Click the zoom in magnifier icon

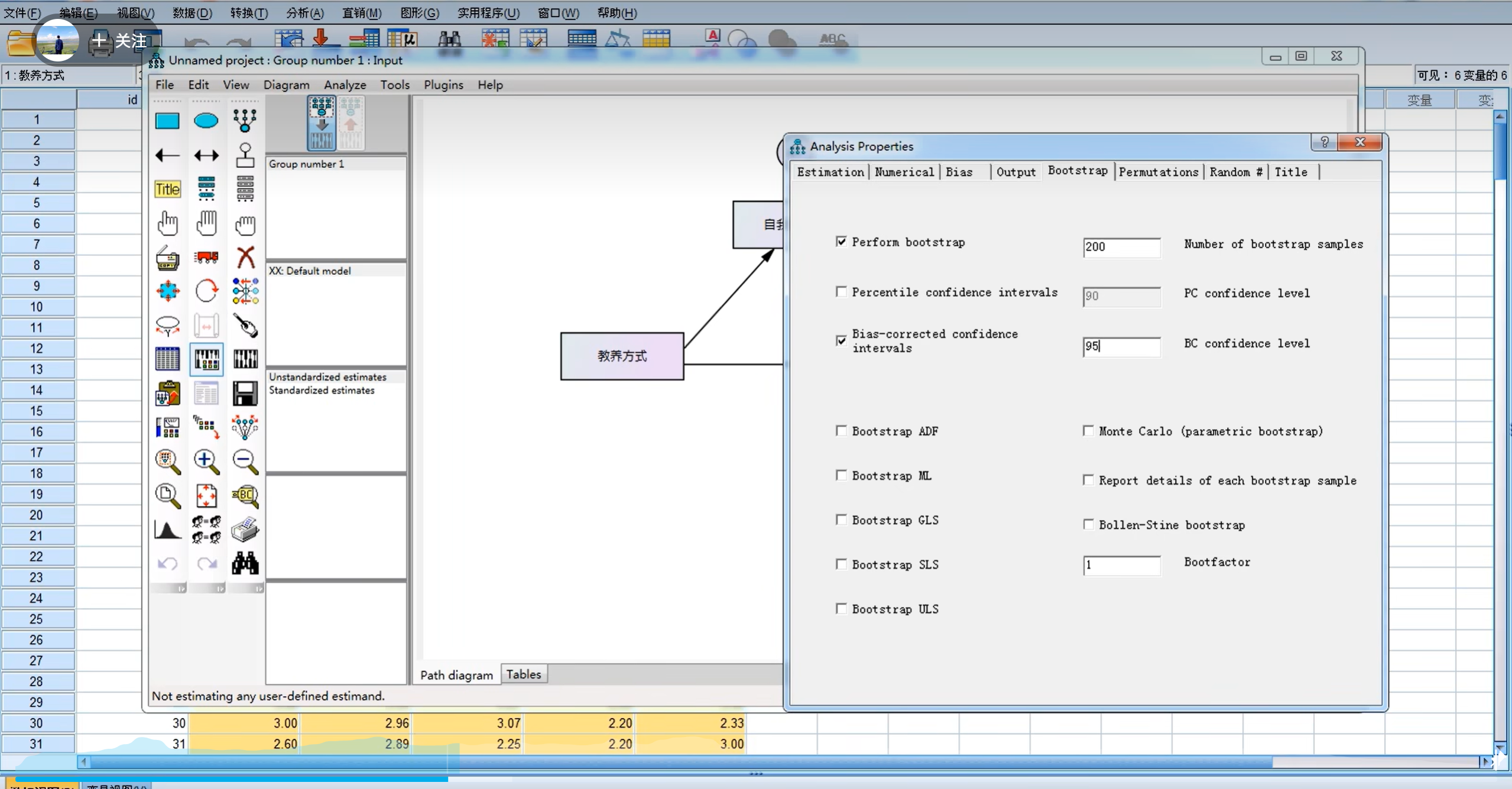tap(206, 461)
